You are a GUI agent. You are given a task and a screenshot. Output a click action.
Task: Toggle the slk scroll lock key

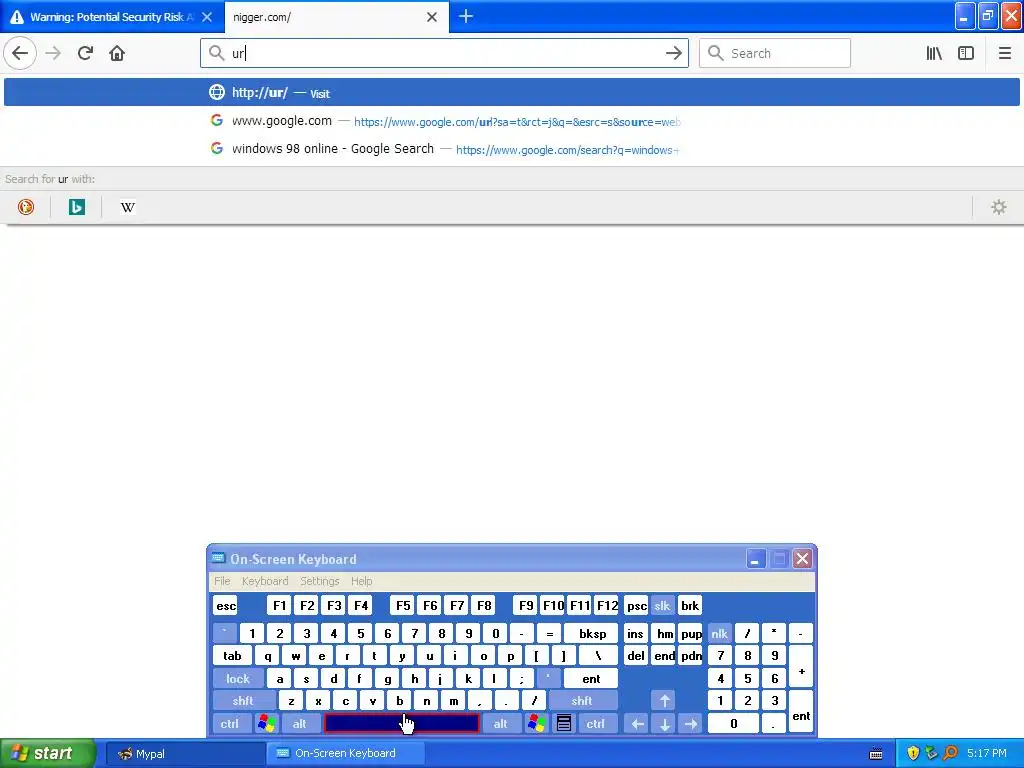tap(662, 605)
